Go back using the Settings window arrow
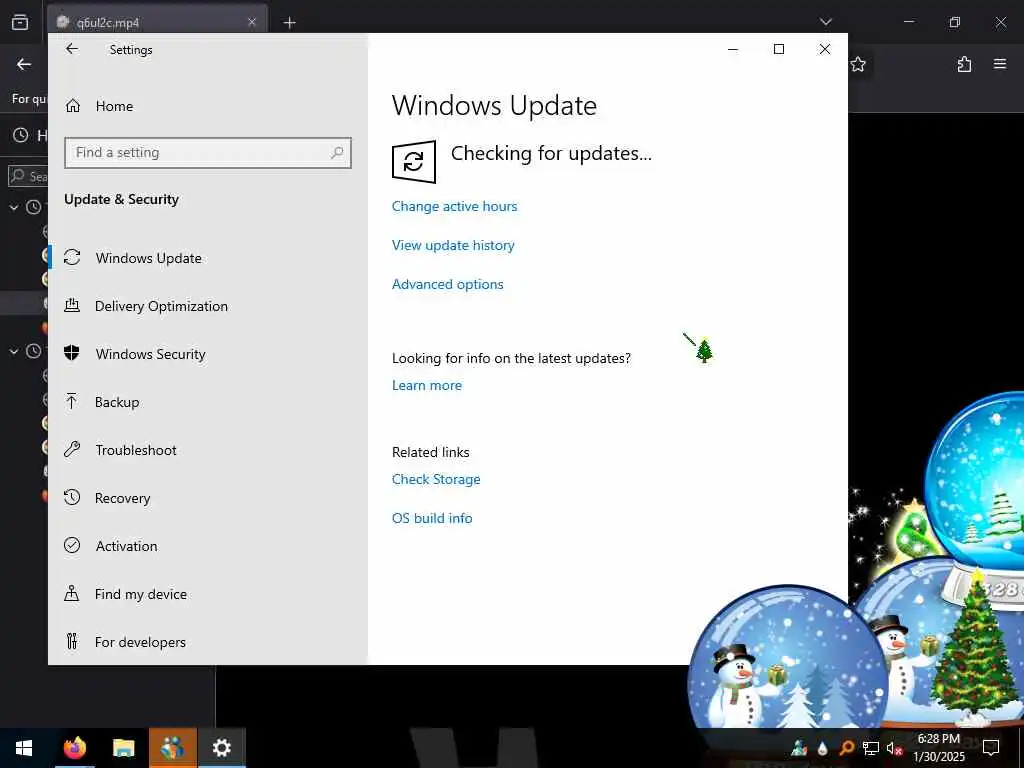The width and height of the screenshot is (1024, 768). point(72,49)
